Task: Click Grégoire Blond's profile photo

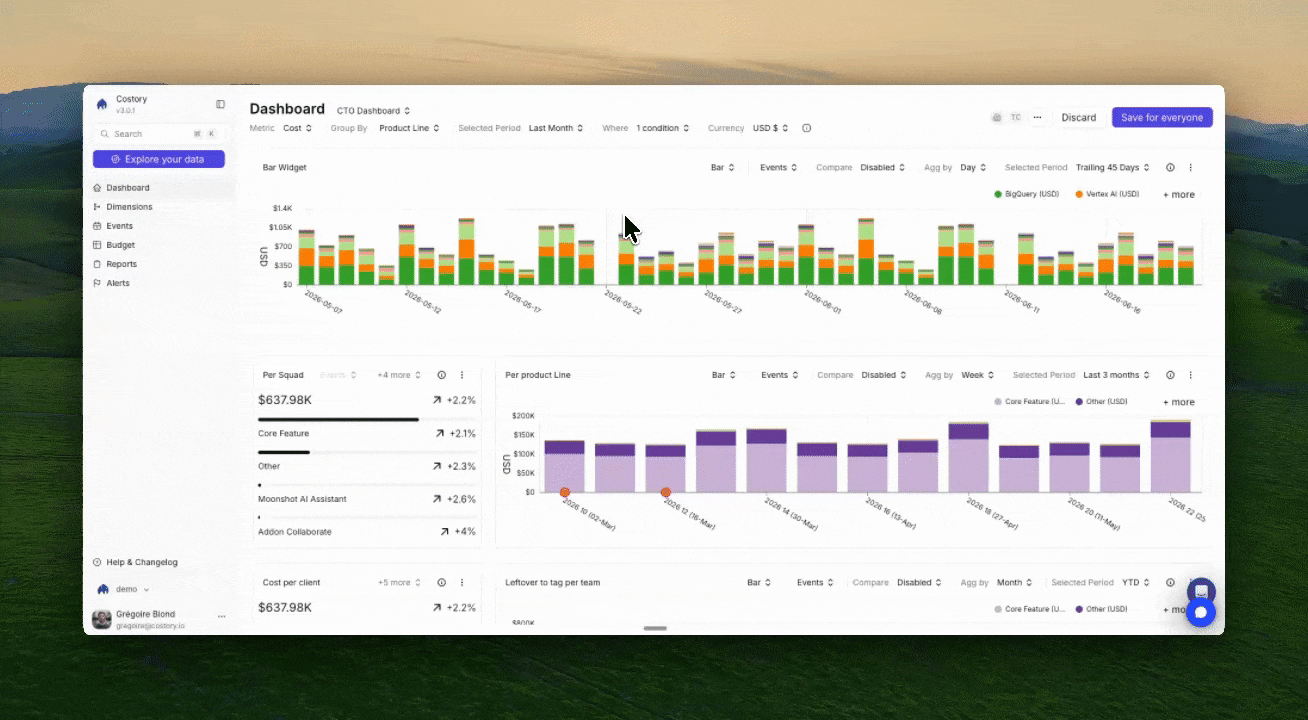Action: pyautogui.click(x=102, y=619)
